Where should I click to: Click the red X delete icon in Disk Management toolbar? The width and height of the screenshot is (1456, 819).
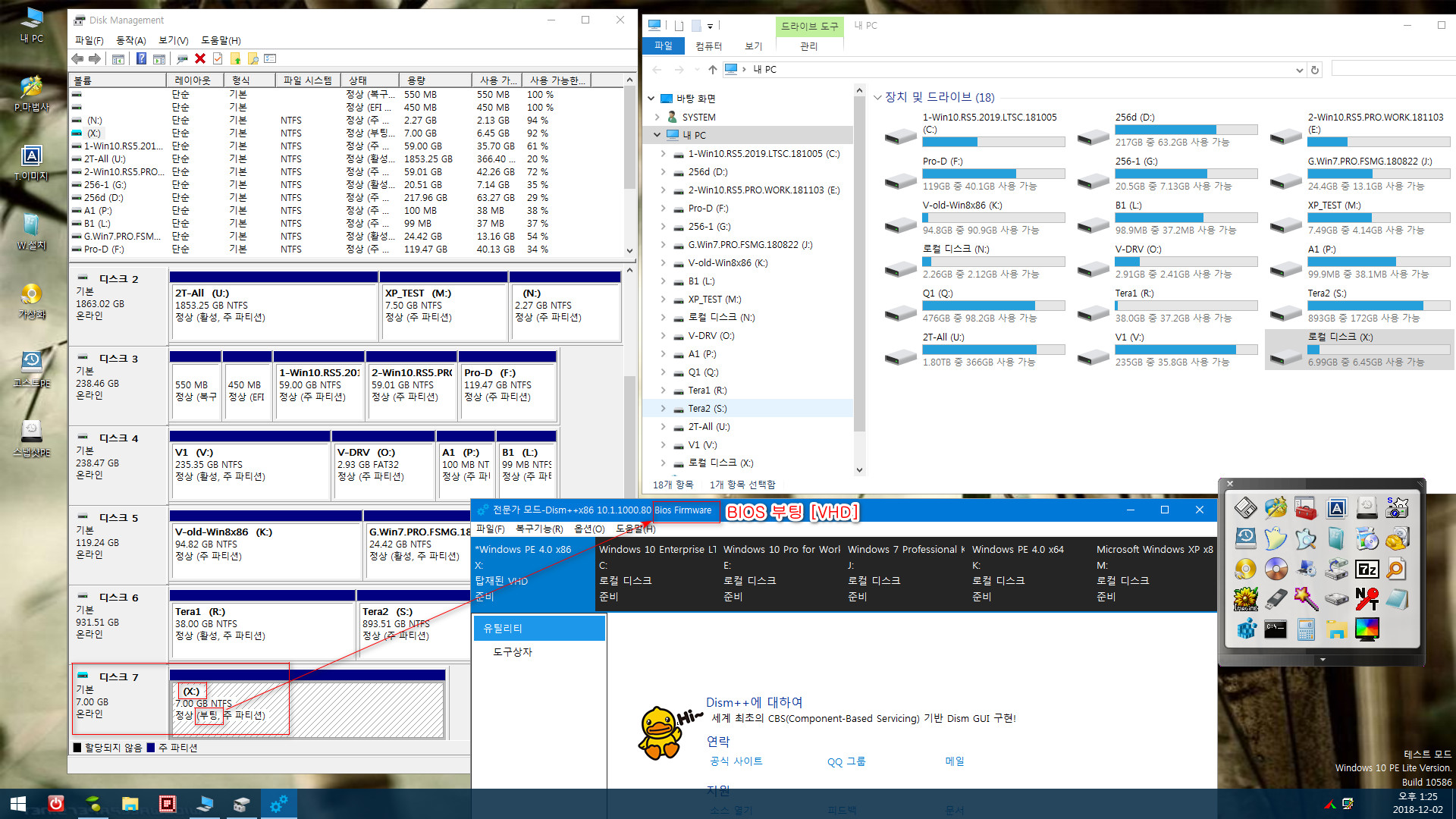point(200,58)
